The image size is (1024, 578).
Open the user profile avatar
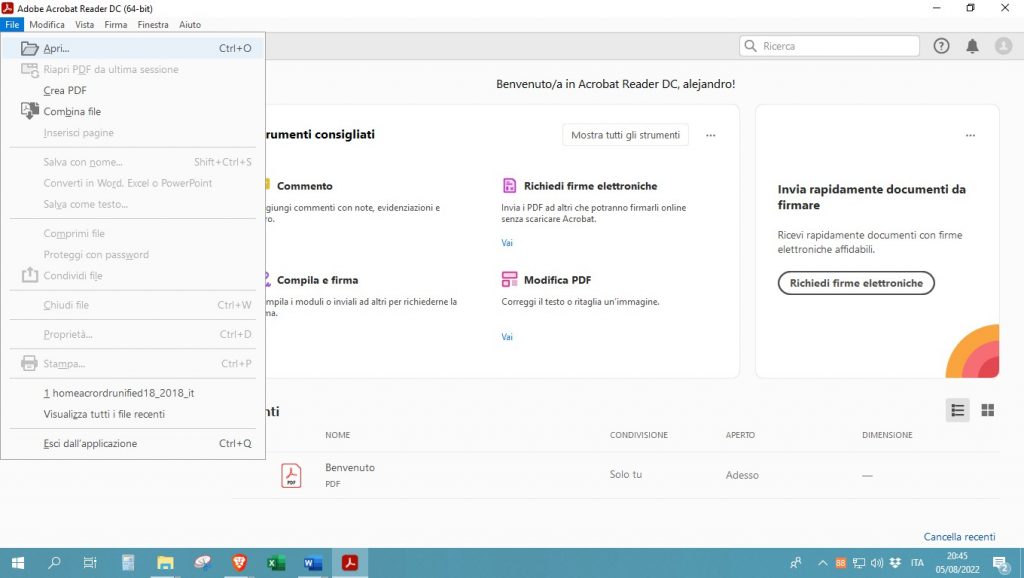[1003, 46]
